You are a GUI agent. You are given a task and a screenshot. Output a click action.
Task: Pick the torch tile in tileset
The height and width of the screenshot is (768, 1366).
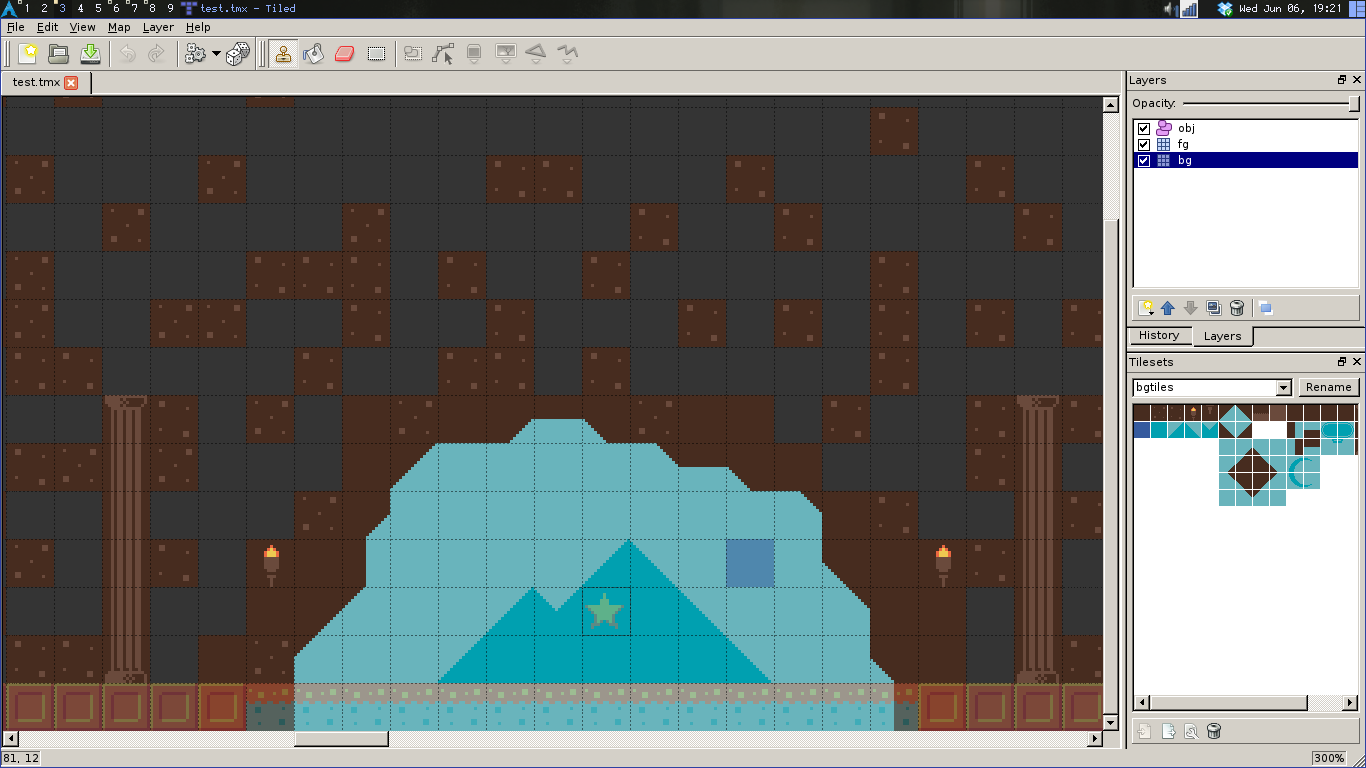click(1192, 412)
